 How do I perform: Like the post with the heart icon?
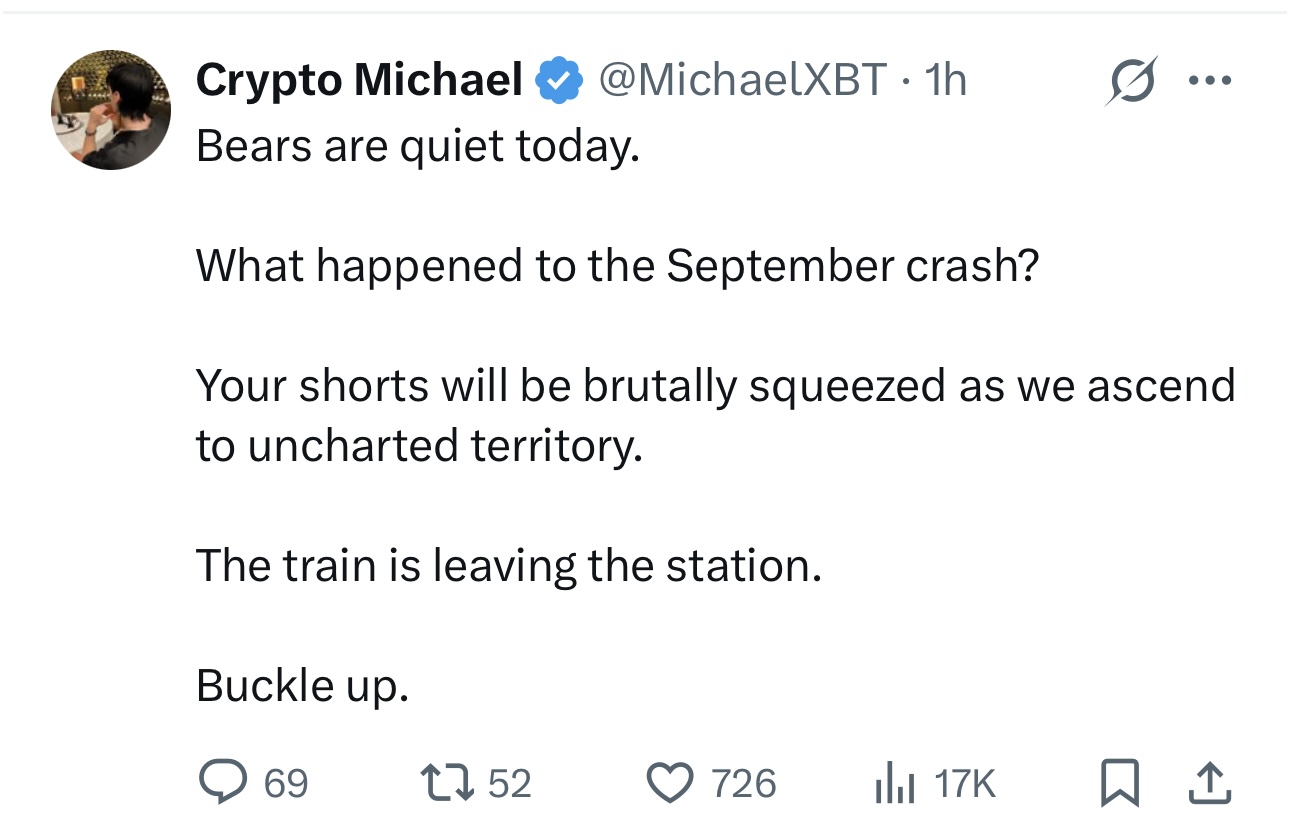[x=672, y=783]
